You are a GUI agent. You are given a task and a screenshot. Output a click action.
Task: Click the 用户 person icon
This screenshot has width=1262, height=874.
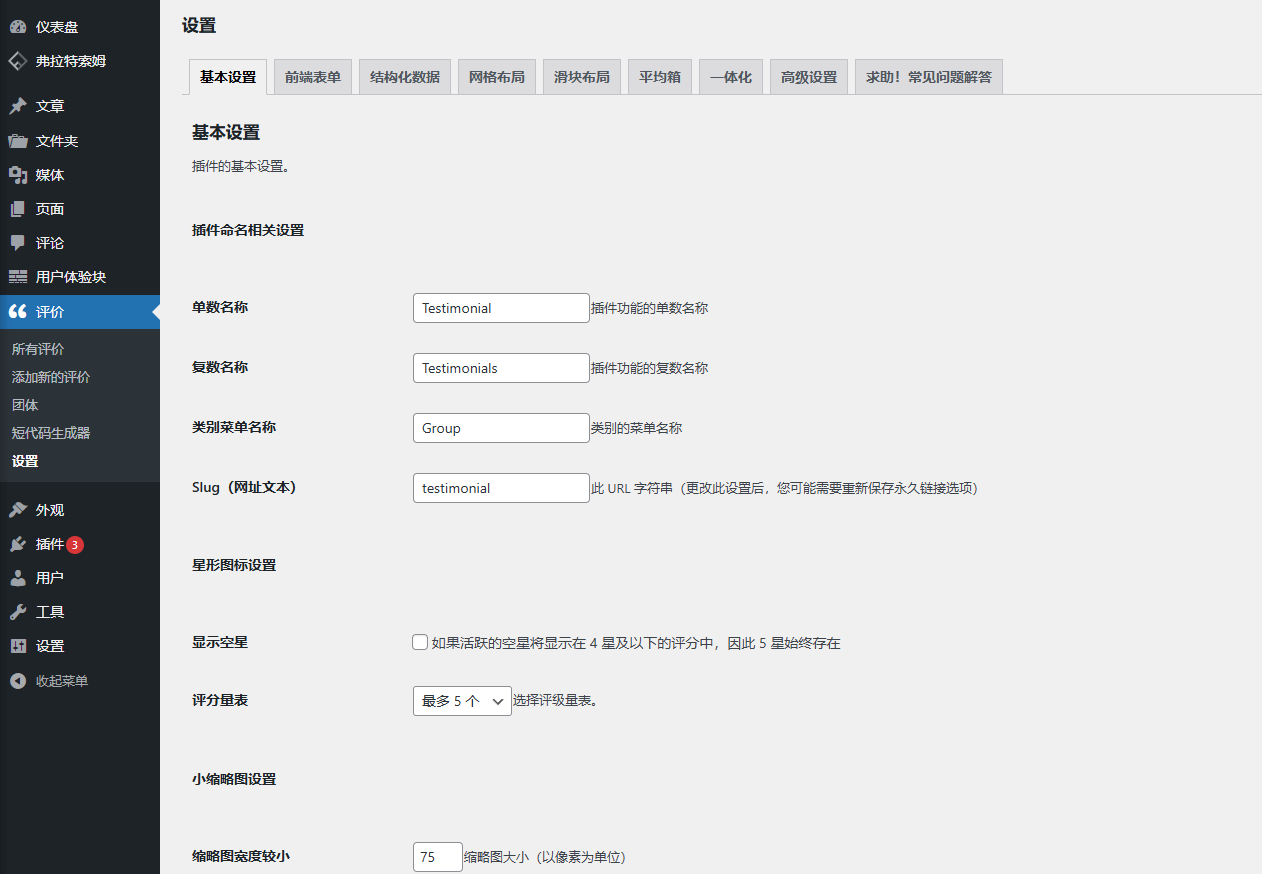click(x=18, y=578)
